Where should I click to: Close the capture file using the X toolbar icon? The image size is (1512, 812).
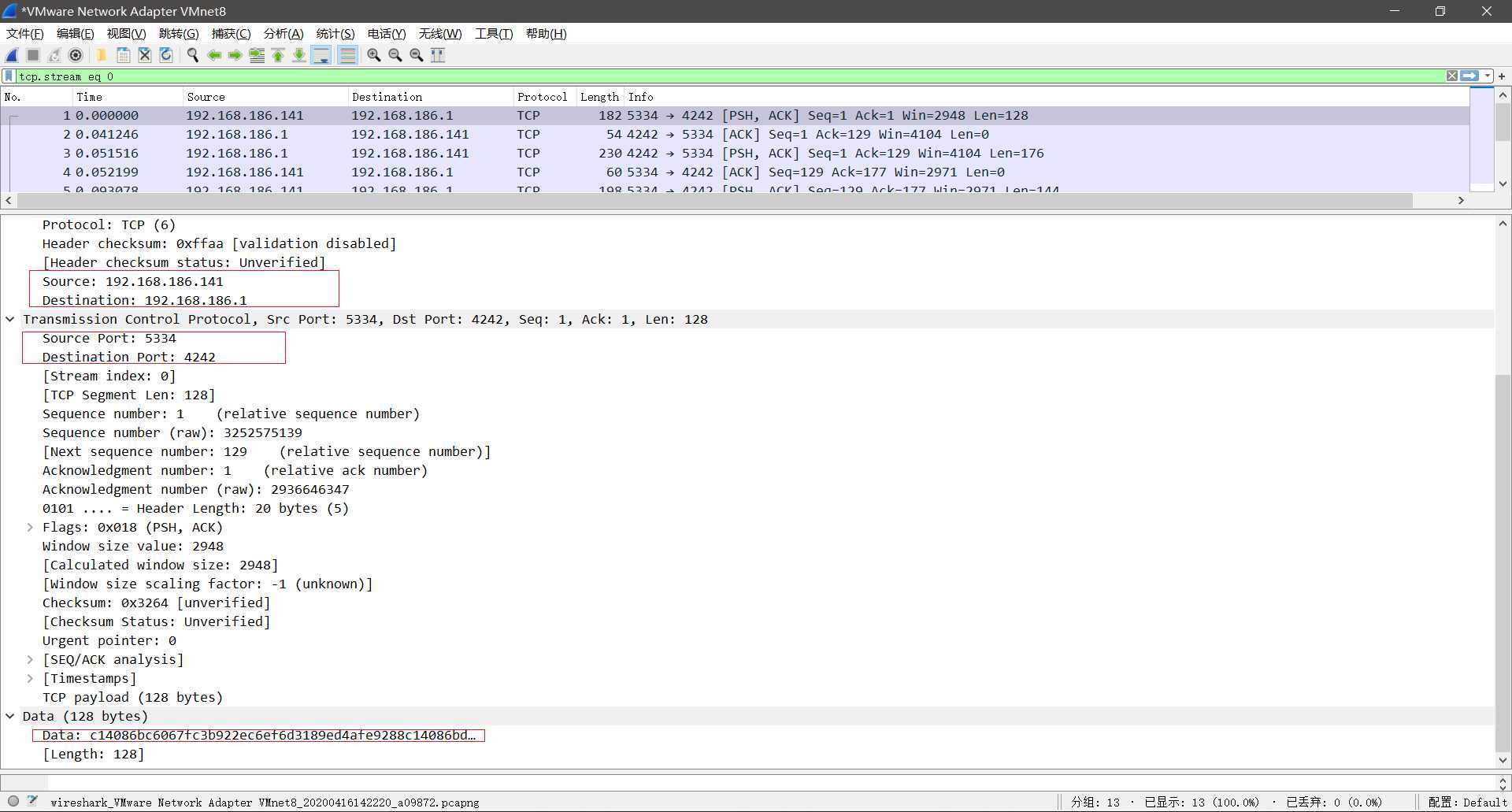tap(145, 55)
